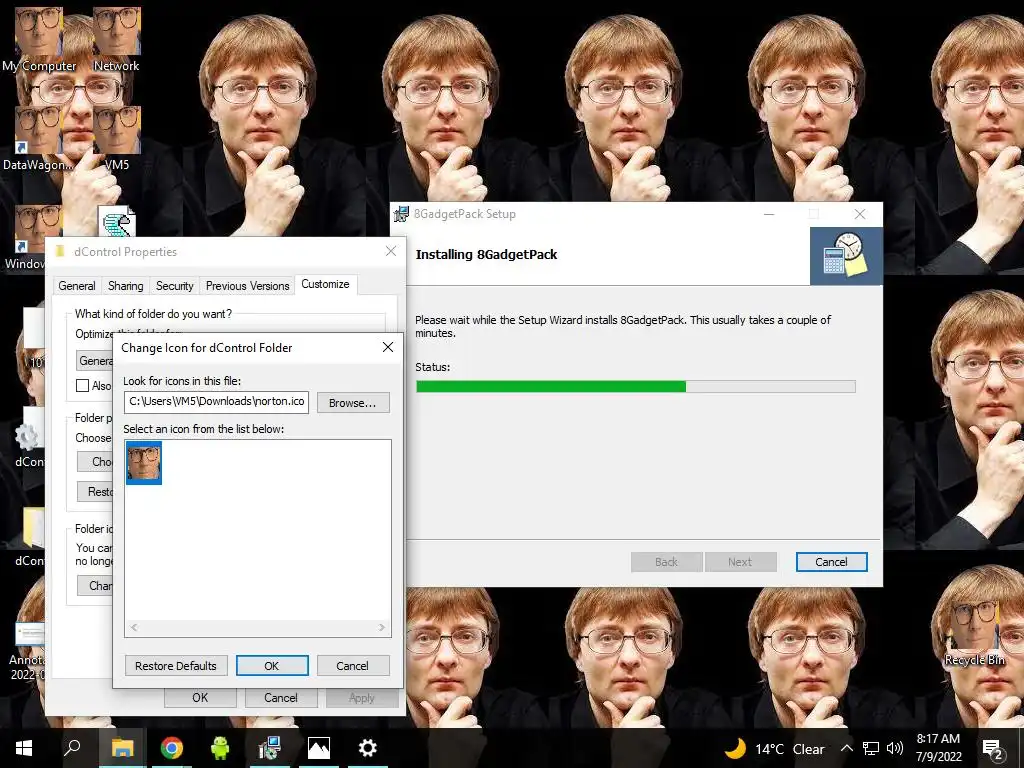Cancel the 8GadgetPack installation
The image size is (1024, 768).
coord(831,562)
